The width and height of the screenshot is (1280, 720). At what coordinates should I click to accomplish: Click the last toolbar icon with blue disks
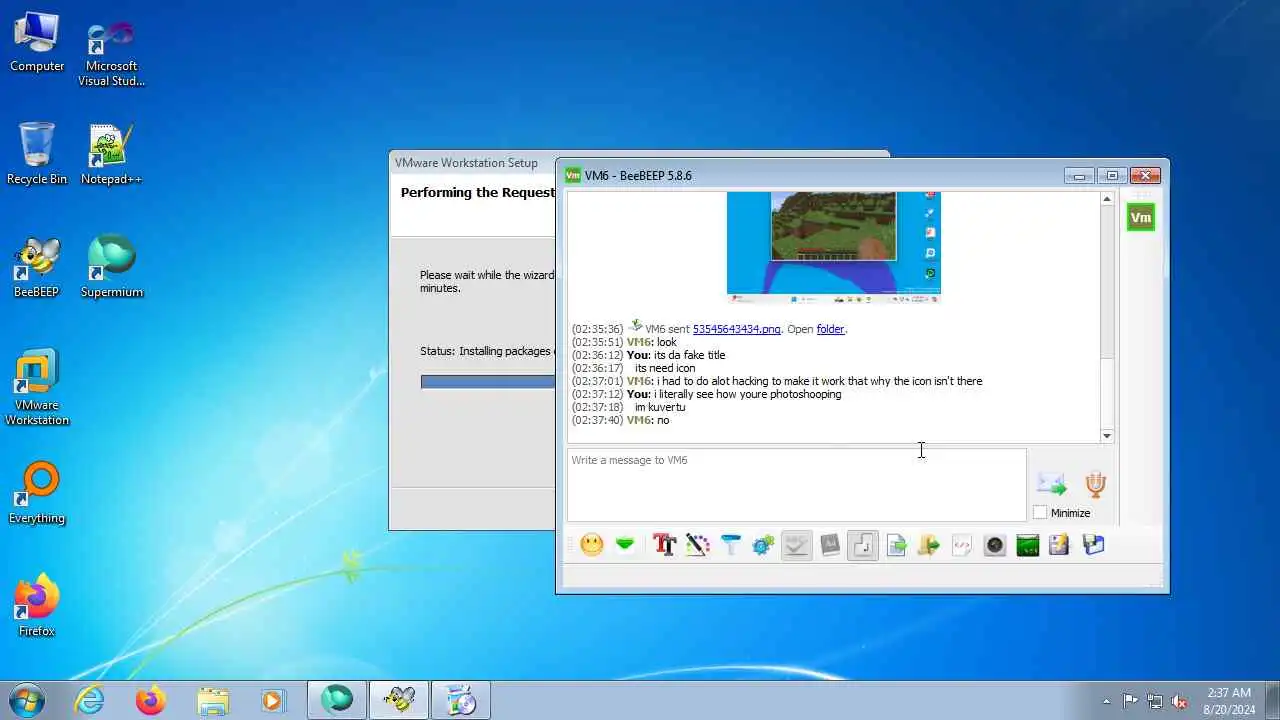1093,545
